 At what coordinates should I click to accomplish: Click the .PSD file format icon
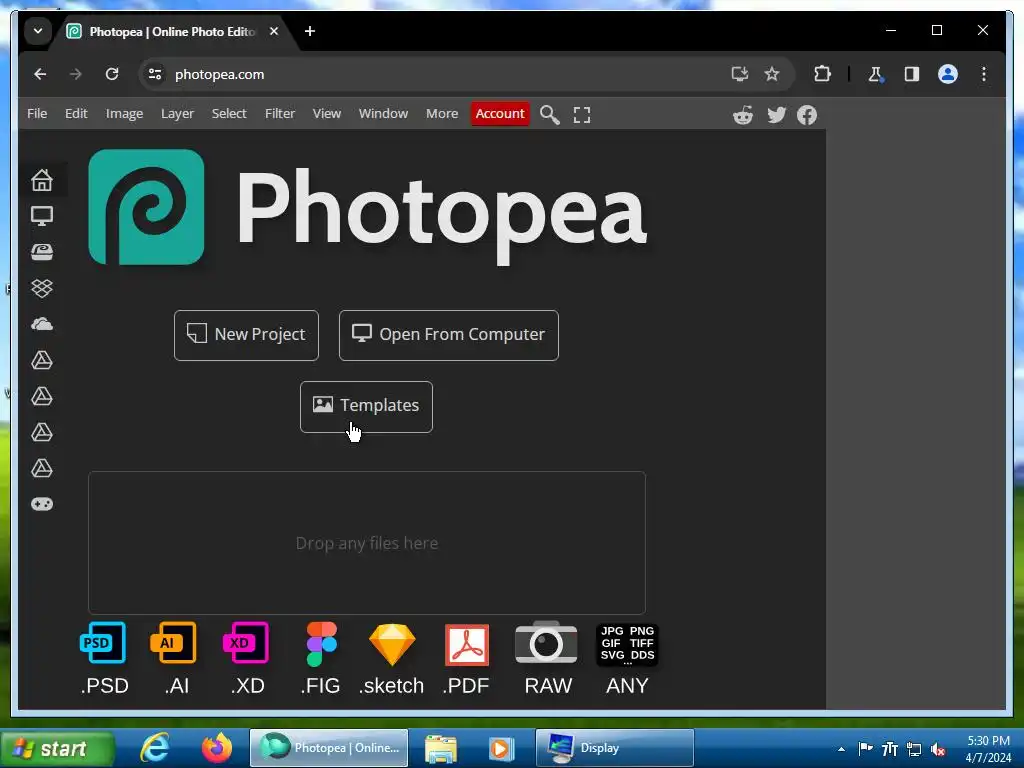pos(103,643)
